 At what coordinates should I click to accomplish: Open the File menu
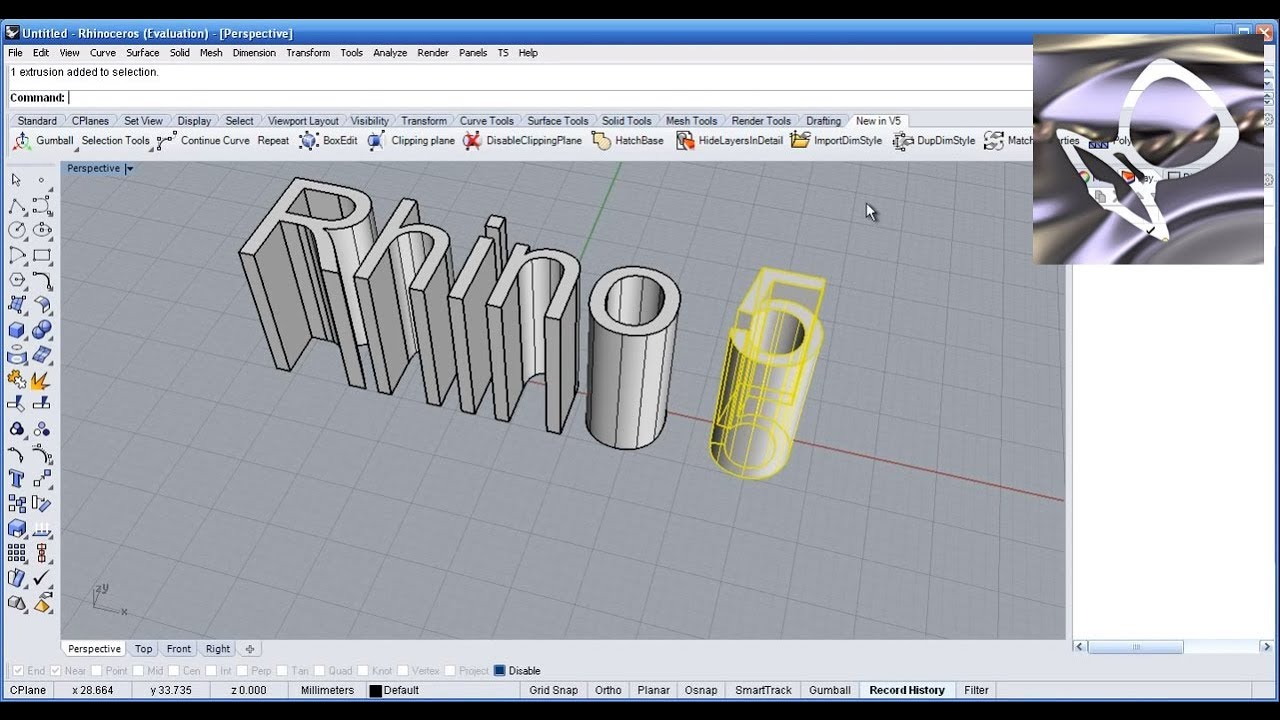click(x=15, y=53)
